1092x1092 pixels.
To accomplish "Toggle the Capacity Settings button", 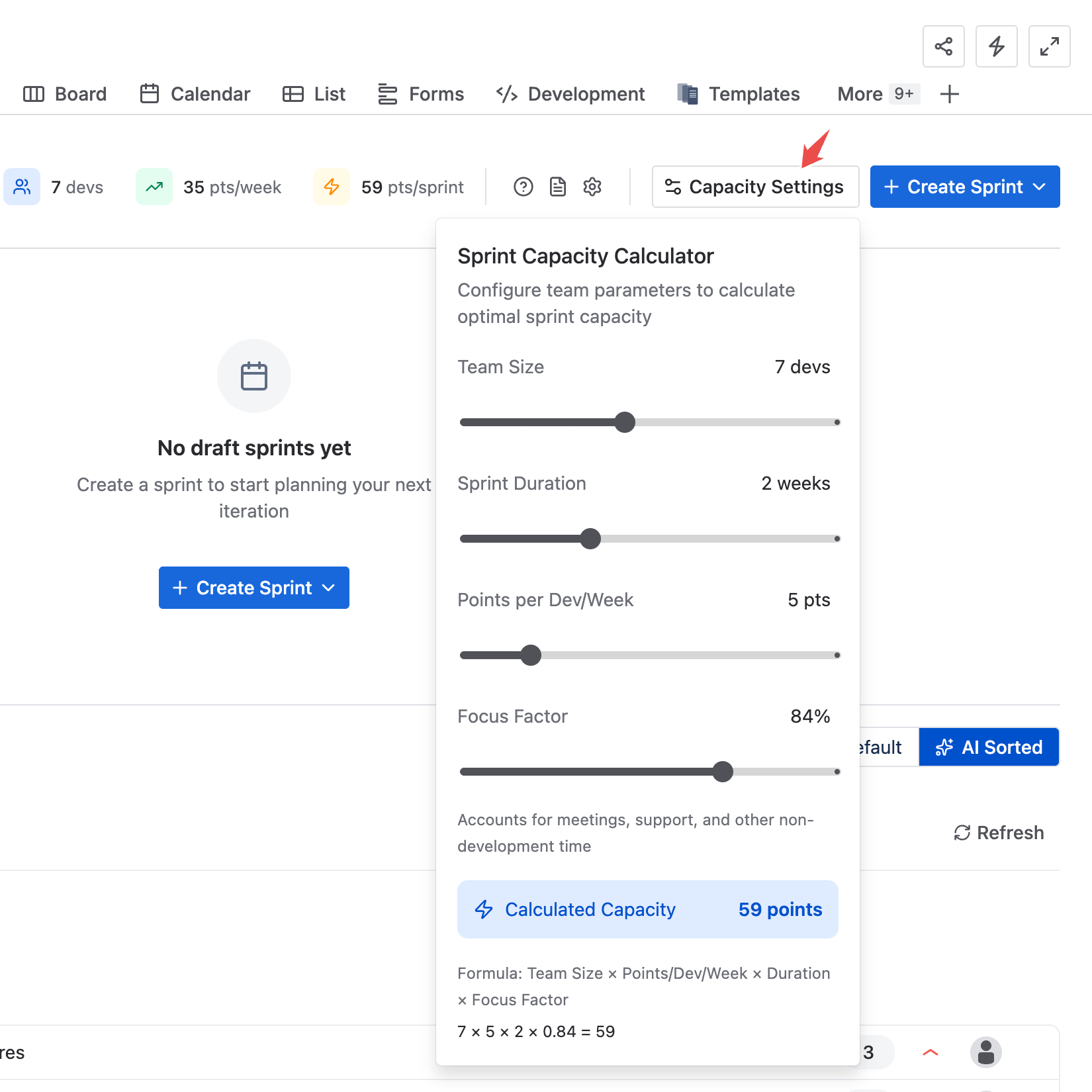I will tap(755, 187).
